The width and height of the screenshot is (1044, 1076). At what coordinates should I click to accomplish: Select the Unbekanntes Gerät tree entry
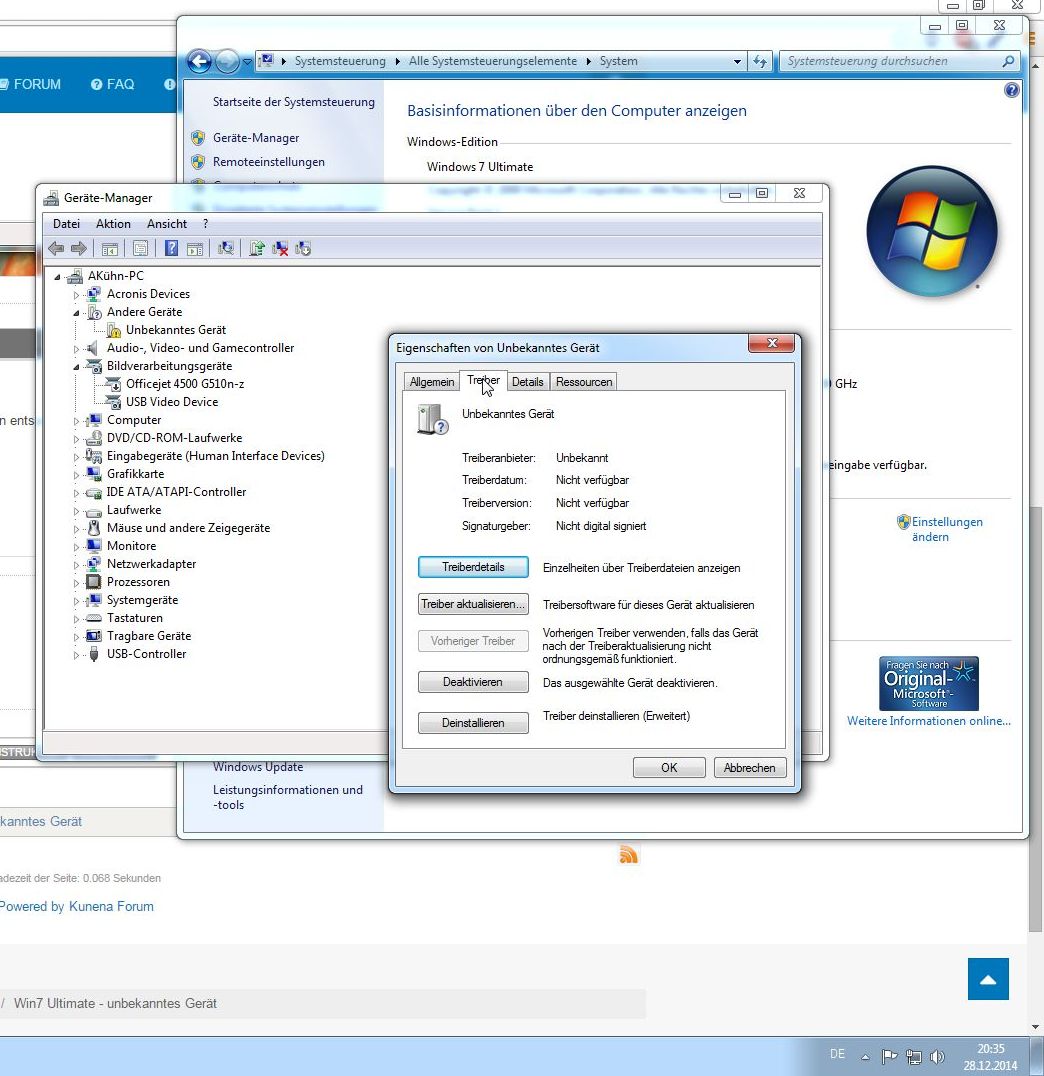176,330
